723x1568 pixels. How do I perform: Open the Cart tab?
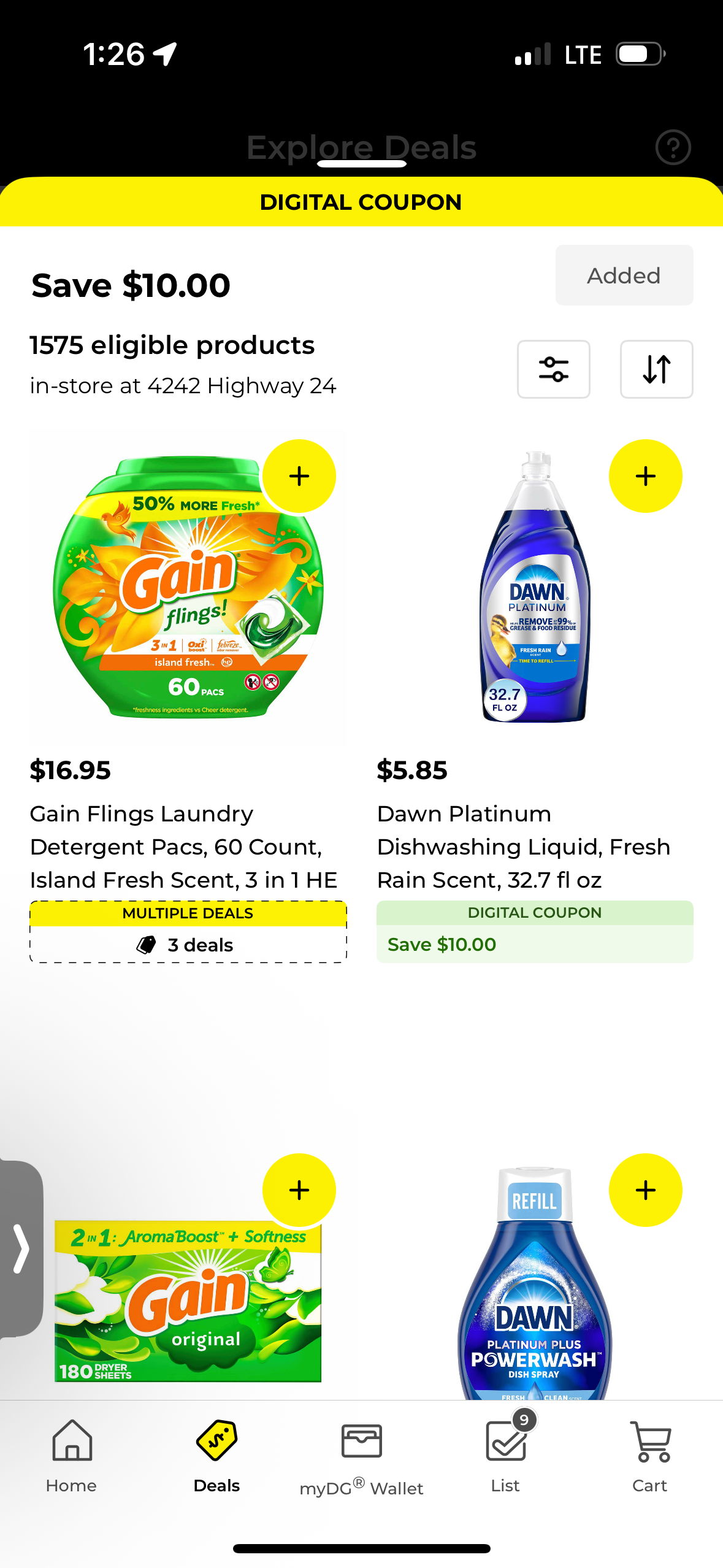coord(650,1456)
